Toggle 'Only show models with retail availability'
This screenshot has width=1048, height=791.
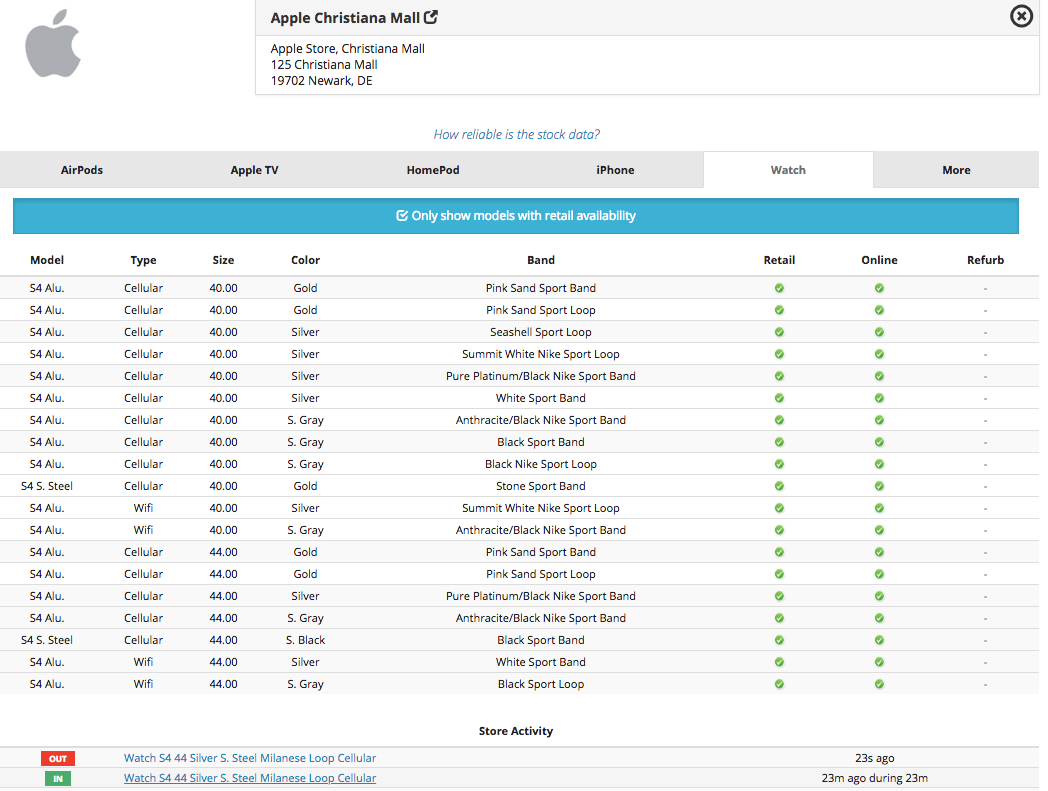[516, 216]
